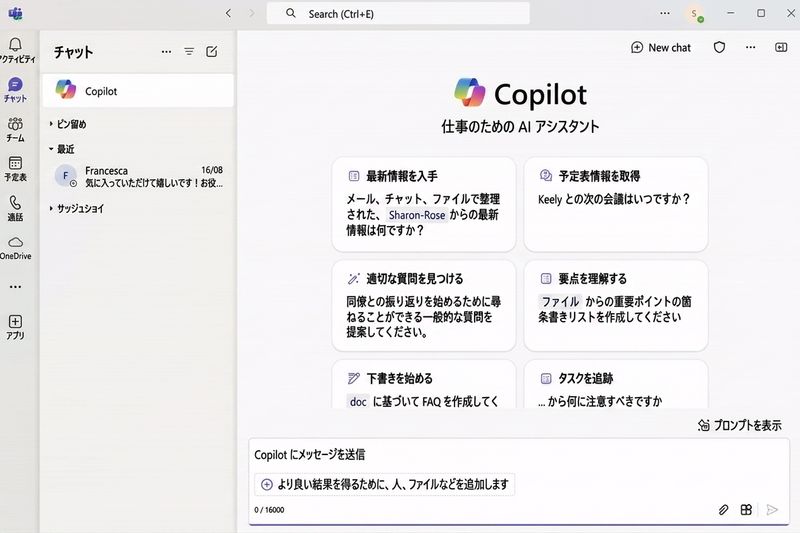Expand the サジェスト suggested section
The width and height of the screenshot is (800, 533).
tap(76, 209)
